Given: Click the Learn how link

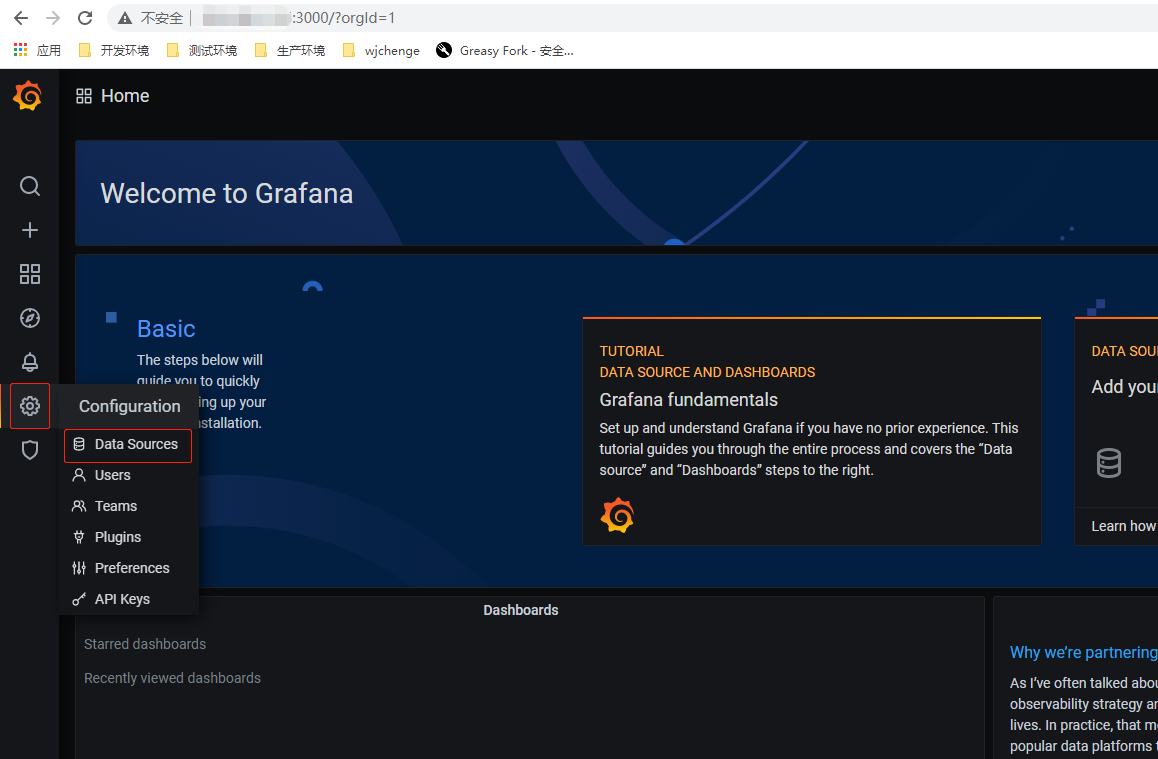Looking at the screenshot, I should click(1123, 526).
